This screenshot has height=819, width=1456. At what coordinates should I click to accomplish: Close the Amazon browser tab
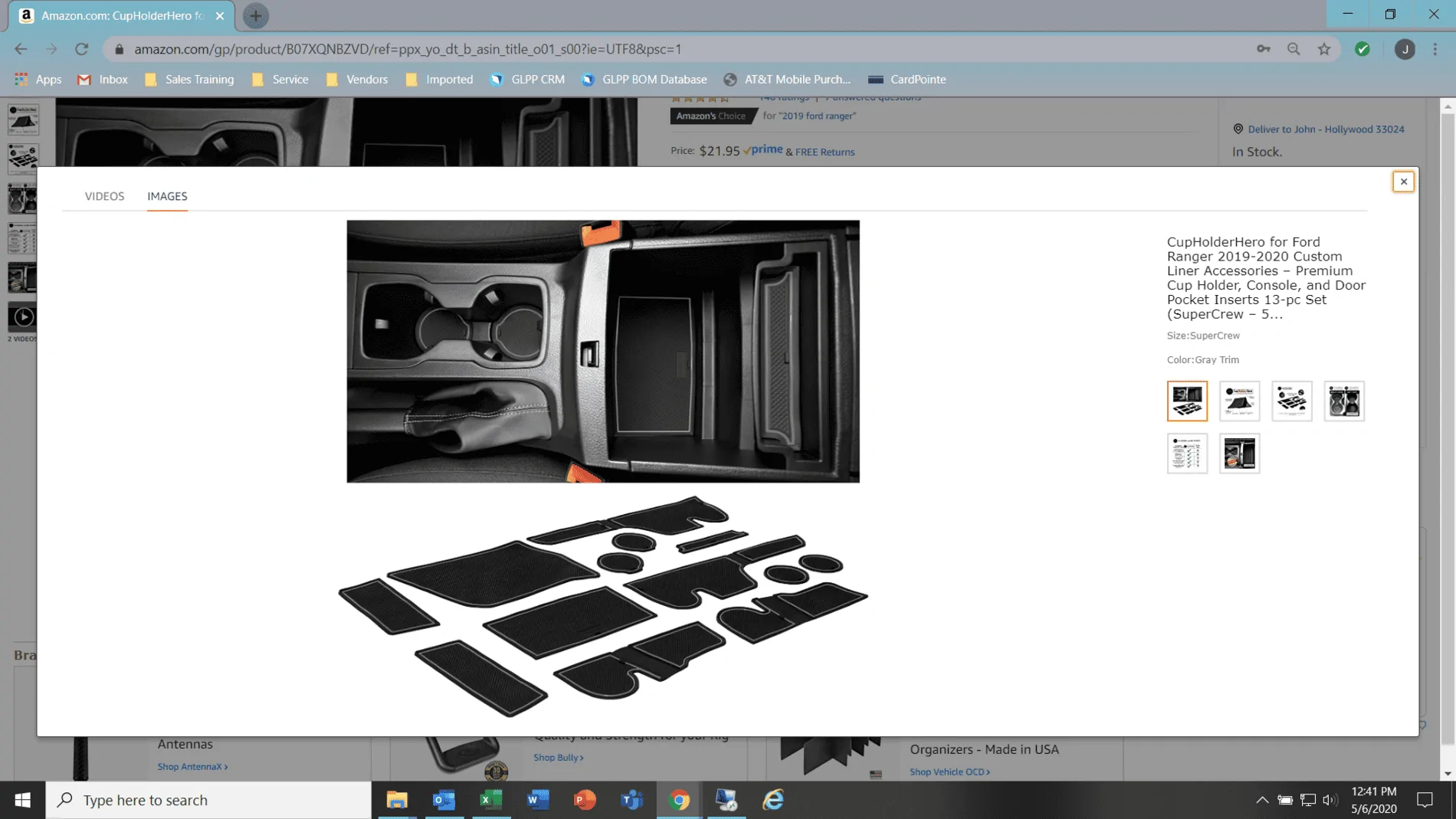coord(220,15)
